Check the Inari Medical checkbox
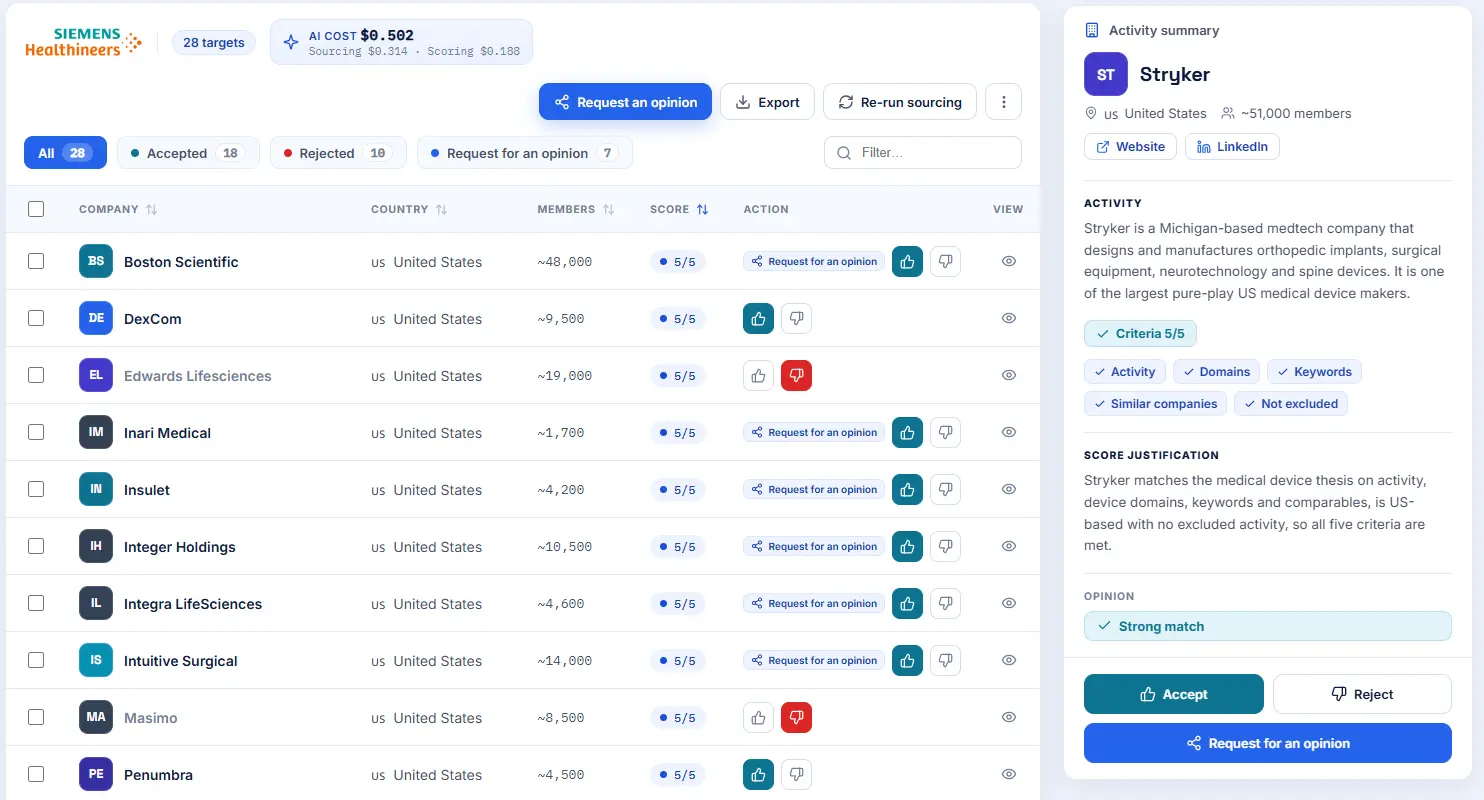 click(x=36, y=432)
